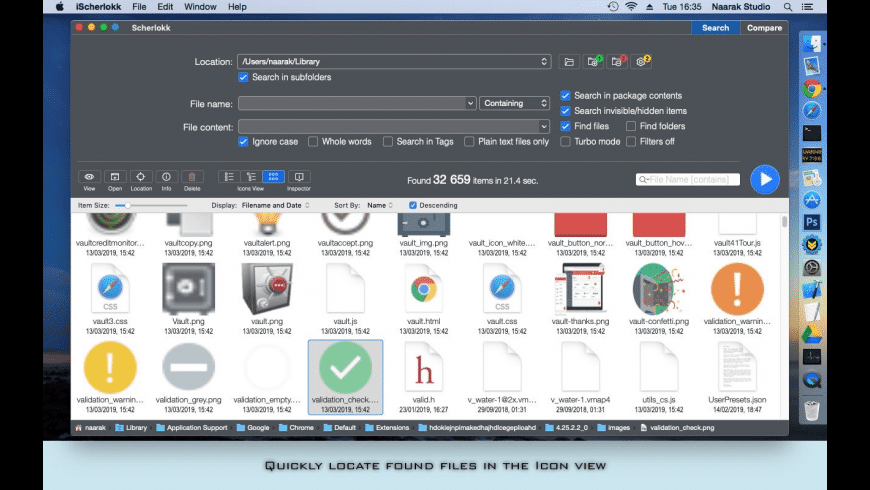Check Plain text files only

coord(469,142)
